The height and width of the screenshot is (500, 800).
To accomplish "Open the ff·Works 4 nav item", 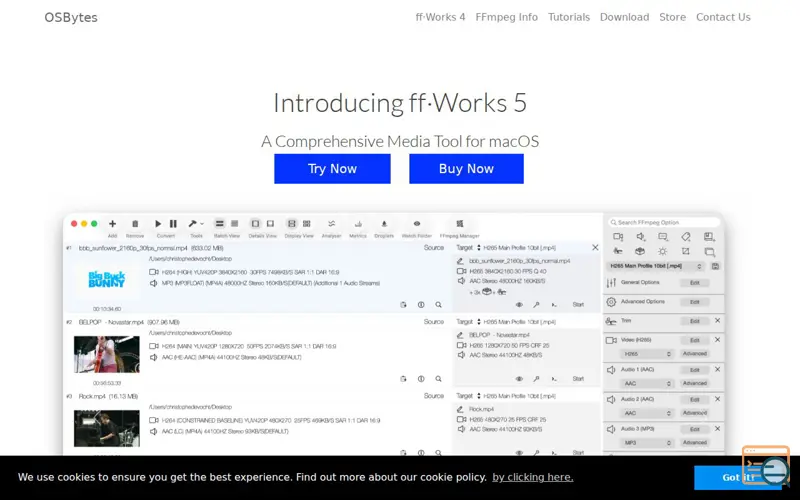I will coord(440,17).
